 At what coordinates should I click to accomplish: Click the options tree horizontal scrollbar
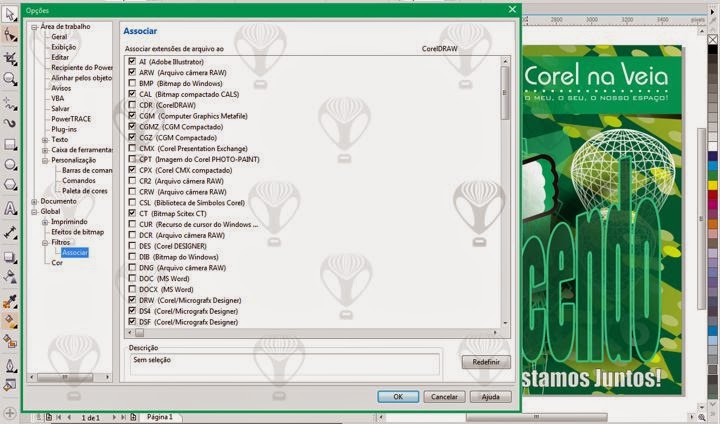[x=70, y=377]
